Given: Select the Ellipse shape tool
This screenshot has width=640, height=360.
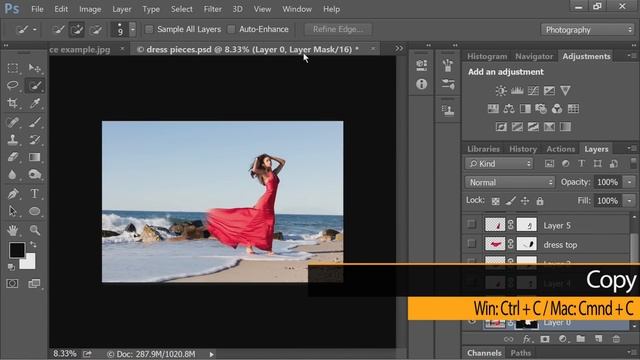Looking at the screenshot, I should pyautogui.click(x=35, y=211).
